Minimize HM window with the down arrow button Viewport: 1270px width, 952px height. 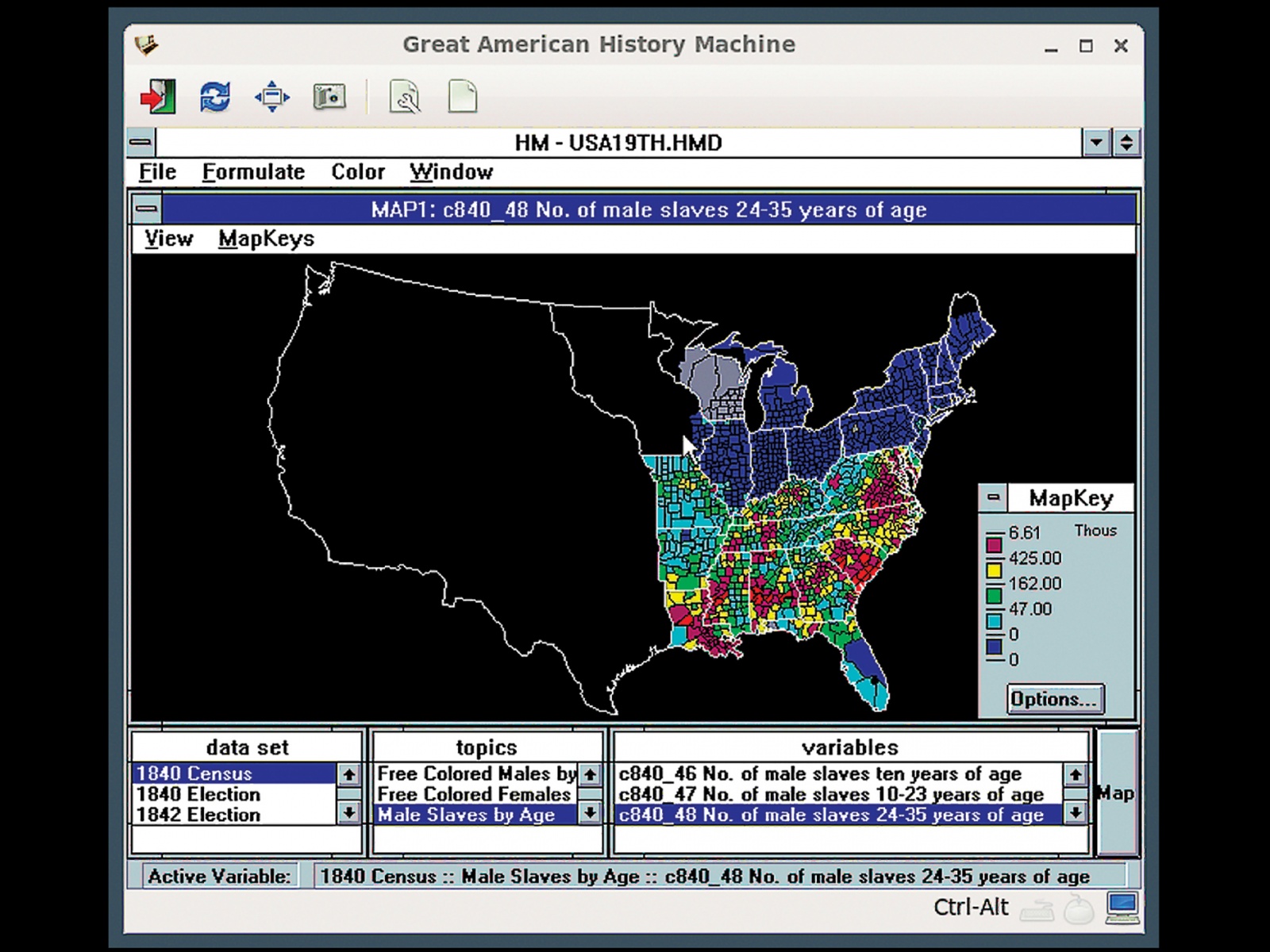click(1096, 143)
